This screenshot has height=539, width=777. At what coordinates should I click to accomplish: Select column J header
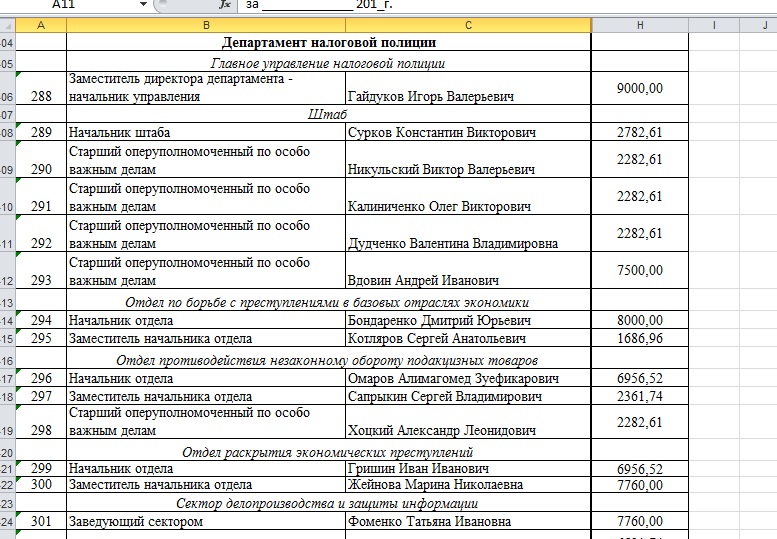tap(760, 24)
